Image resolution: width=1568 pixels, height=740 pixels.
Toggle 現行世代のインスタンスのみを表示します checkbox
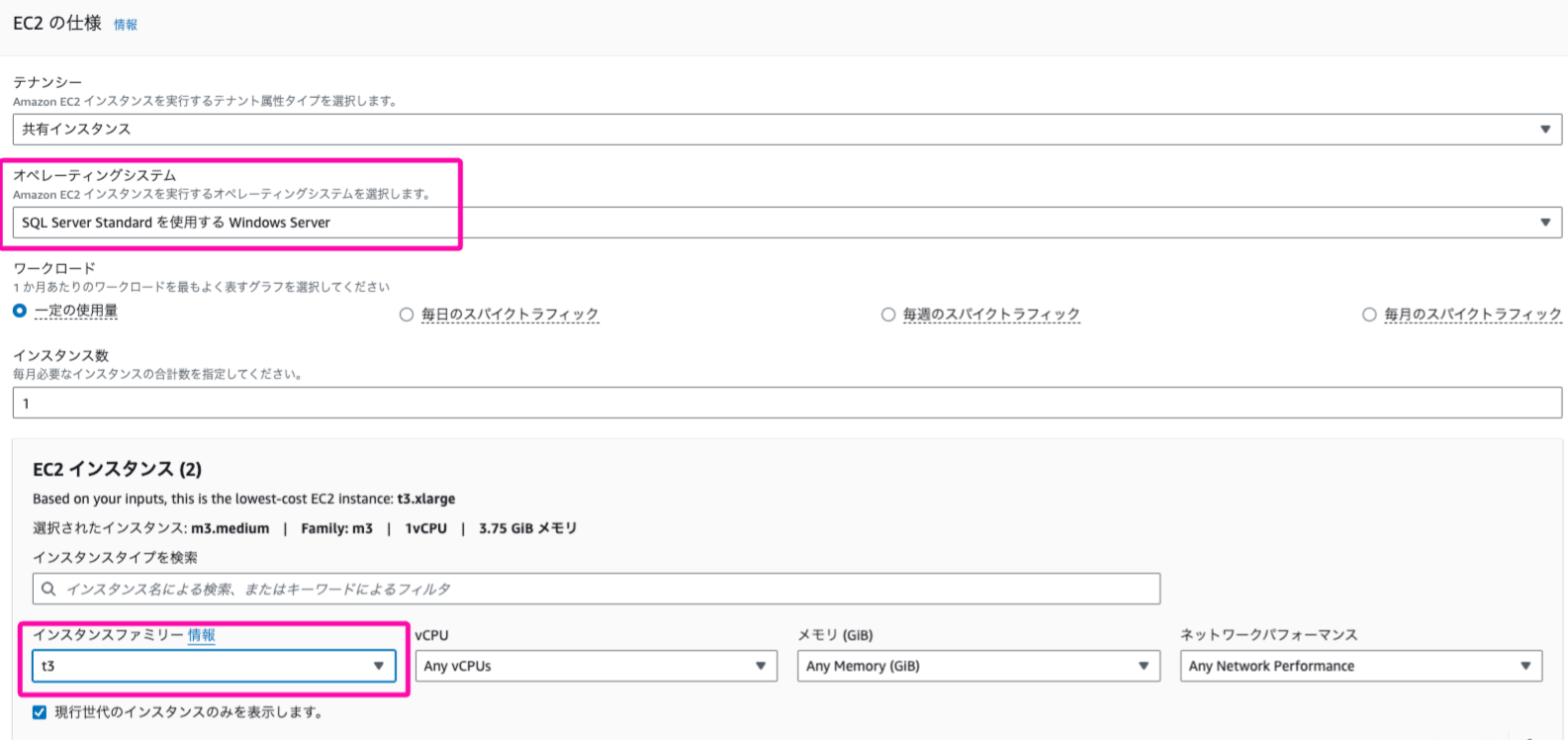click(40, 712)
